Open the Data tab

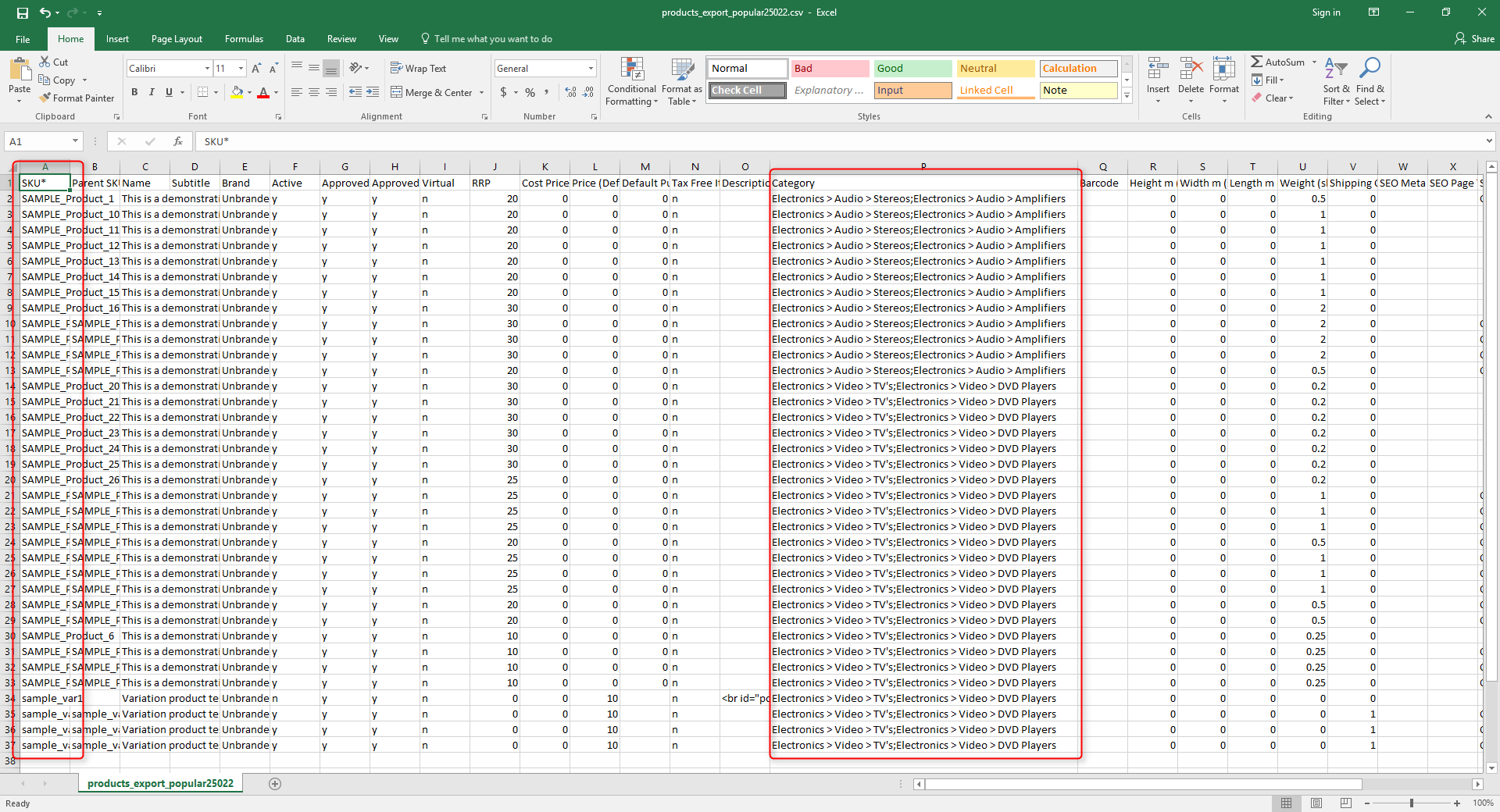(x=295, y=39)
